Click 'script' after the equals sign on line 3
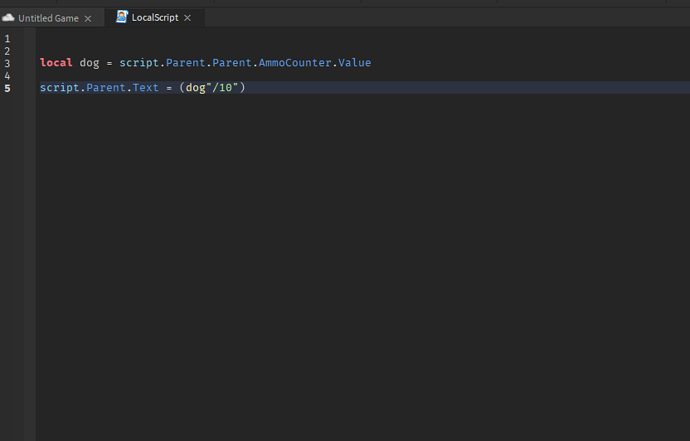Viewport: 690px width, 441px height. tap(139, 63)
